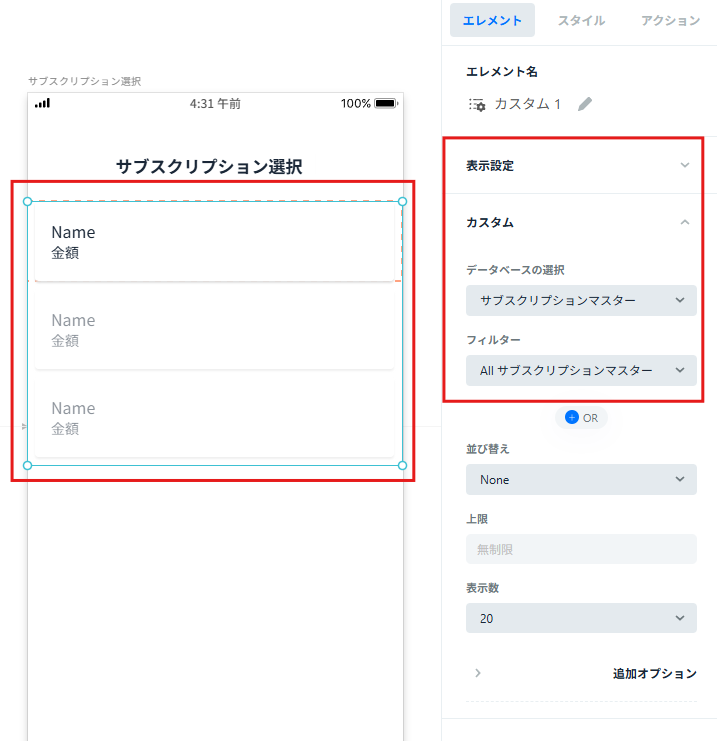
Task: Select the top-right resize handle of the list
Action: pos(402,202)
